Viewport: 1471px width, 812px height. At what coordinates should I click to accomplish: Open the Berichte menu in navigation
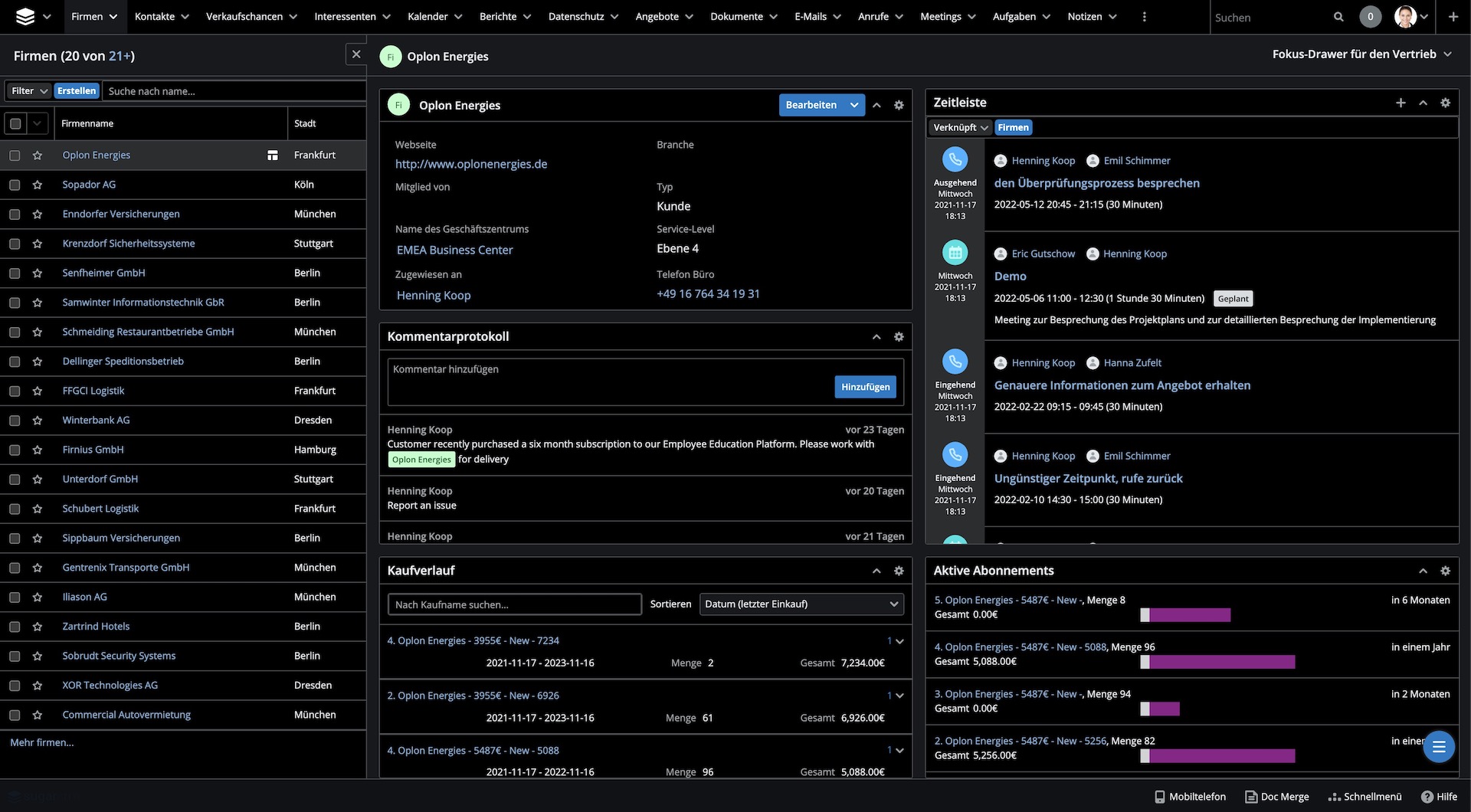(505, 17)
